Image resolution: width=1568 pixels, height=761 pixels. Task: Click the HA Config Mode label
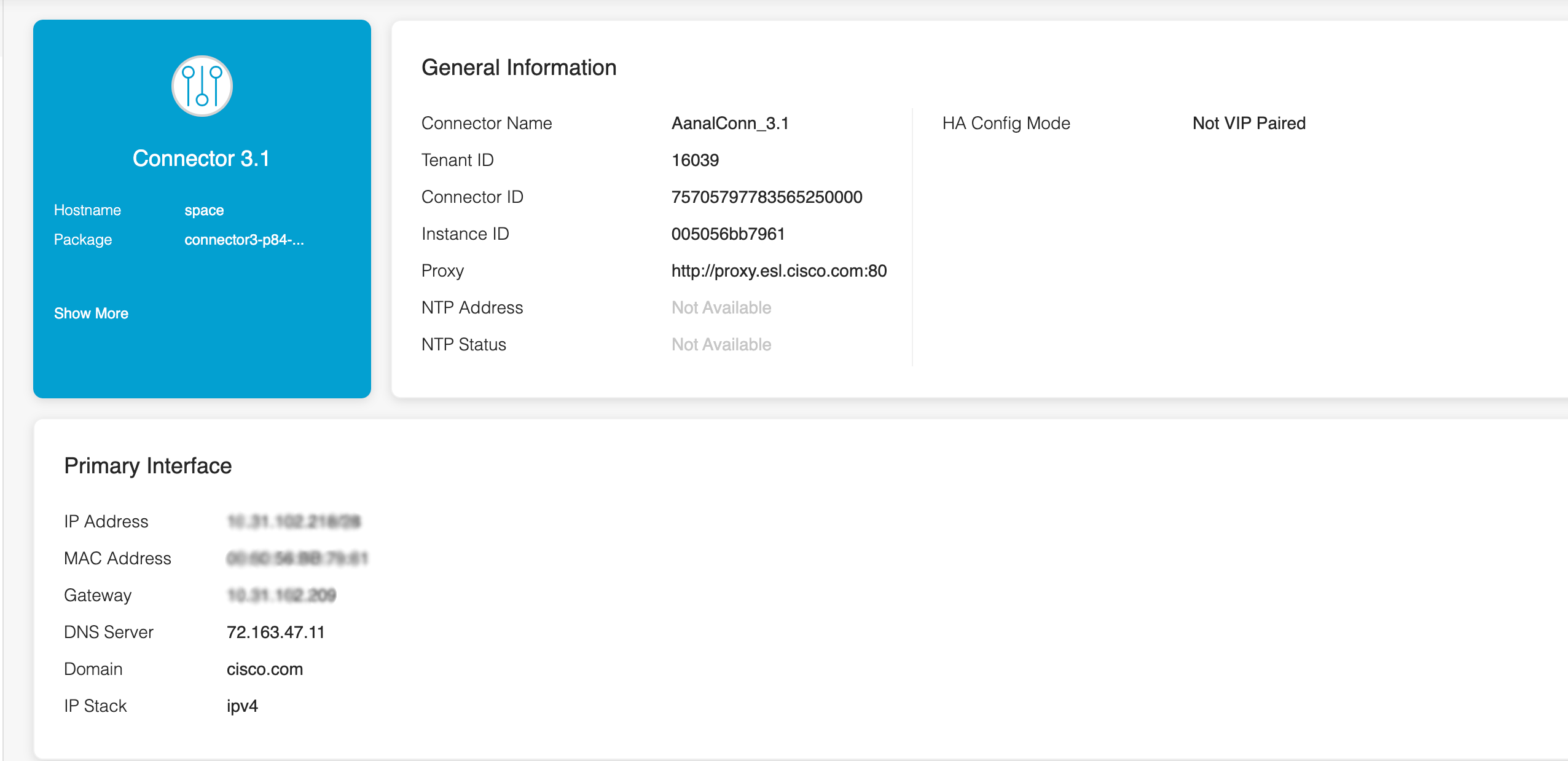pyautogui.click(x=1006, y=124)
